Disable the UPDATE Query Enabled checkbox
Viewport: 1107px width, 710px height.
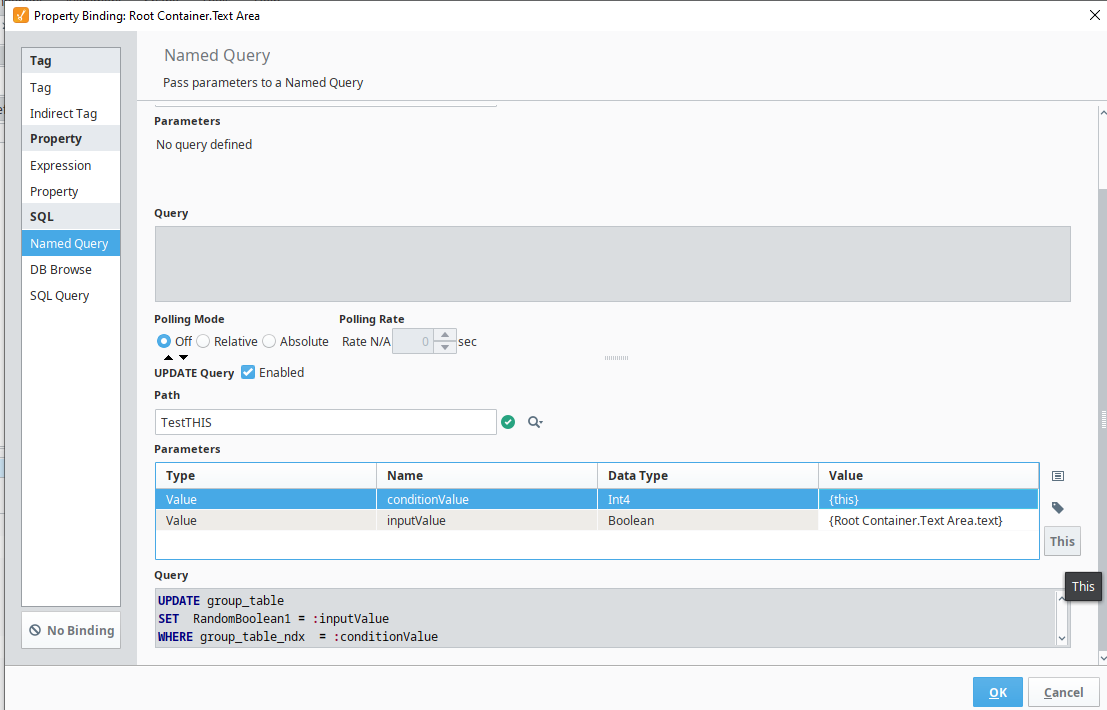247,372
